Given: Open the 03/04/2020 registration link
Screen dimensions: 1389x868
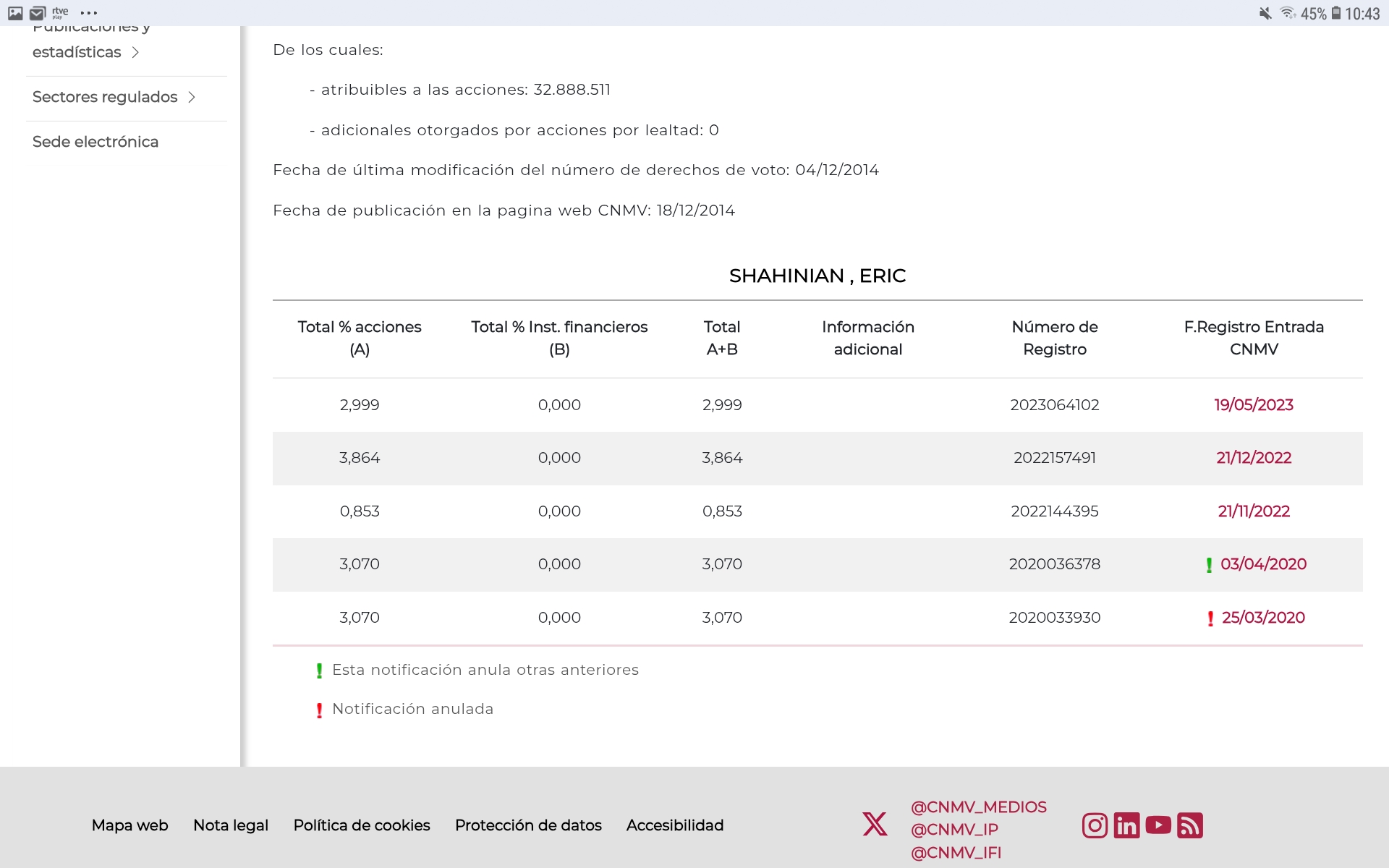Looking at the screenshot, I should coord(1263,564).
